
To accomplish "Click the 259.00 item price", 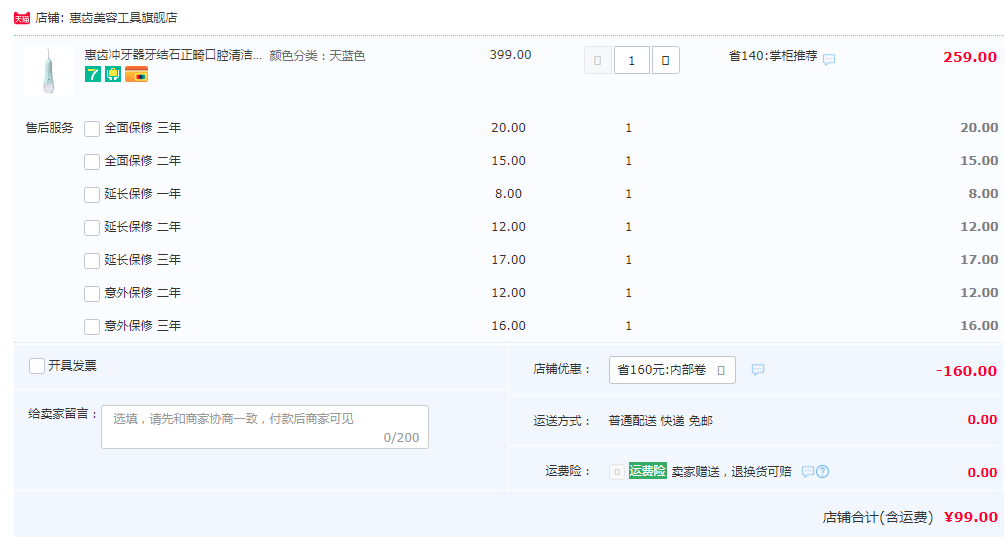I will pyautogui.click(x=970, y=57).
